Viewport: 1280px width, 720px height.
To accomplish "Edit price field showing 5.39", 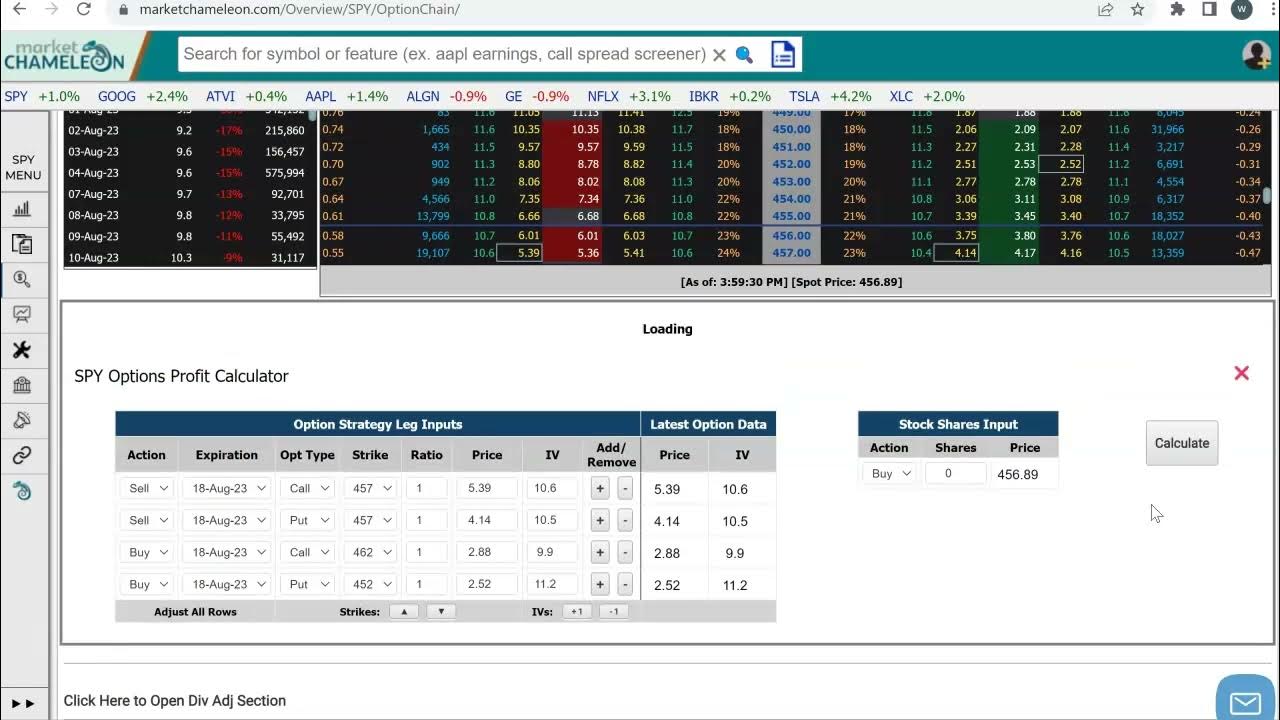I will (487, 488).
